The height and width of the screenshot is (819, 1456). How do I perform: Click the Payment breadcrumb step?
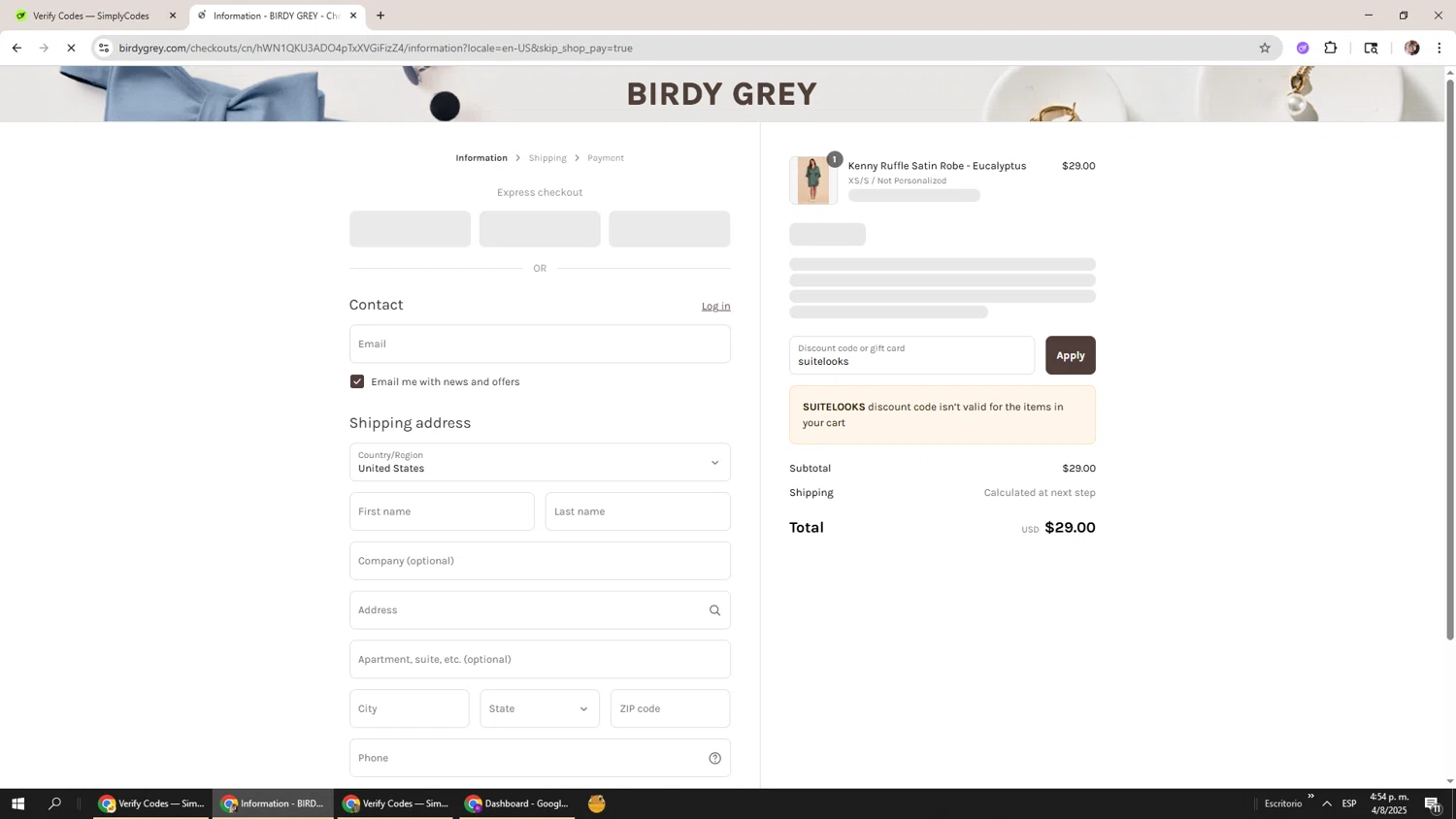(x=606, y=158)
